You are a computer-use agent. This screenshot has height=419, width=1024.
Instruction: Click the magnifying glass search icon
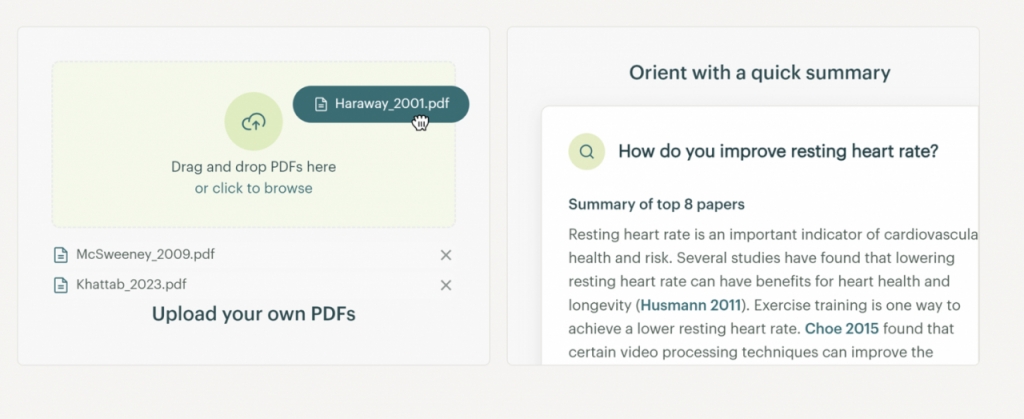[587, 152]
